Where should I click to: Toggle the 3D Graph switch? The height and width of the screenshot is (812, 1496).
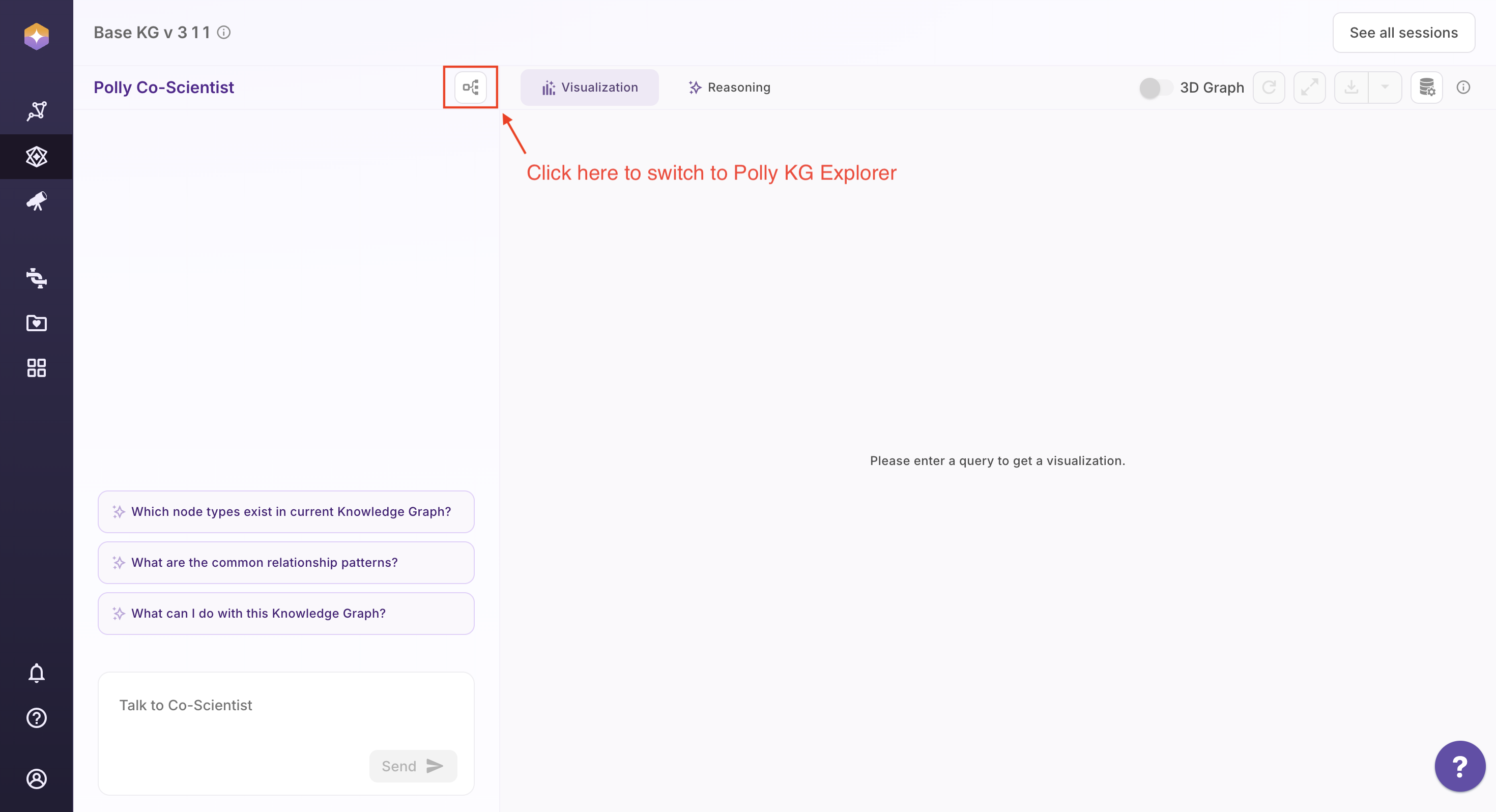pyautogui.click(x=1155, y=88)
